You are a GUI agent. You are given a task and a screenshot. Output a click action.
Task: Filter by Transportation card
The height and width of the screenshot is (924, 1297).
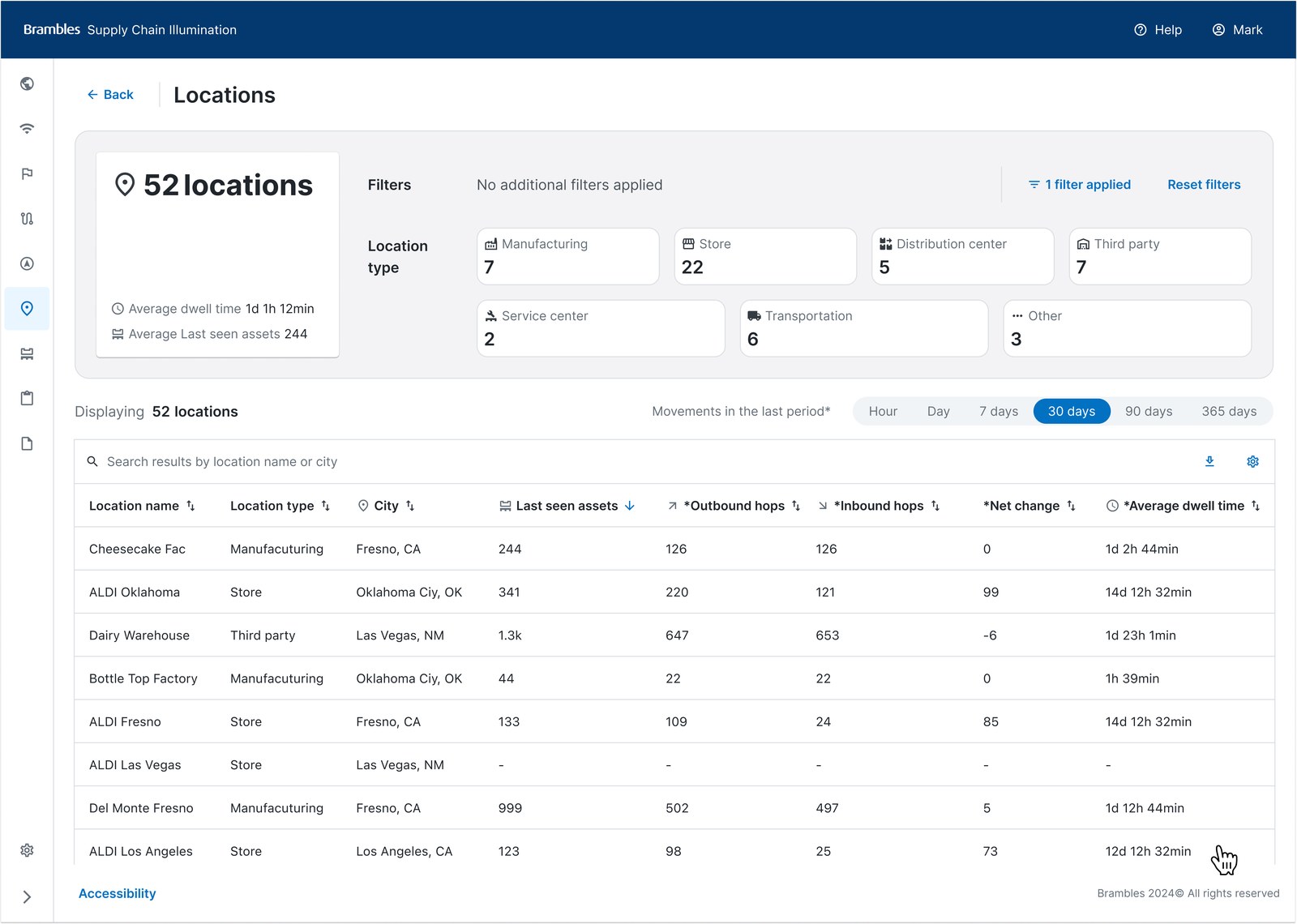864,328
